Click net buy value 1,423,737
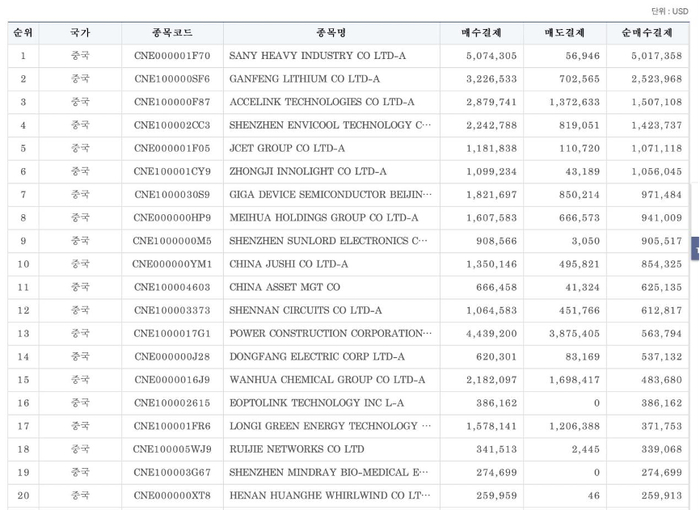The image size is (700, 510). pos(657,125)
